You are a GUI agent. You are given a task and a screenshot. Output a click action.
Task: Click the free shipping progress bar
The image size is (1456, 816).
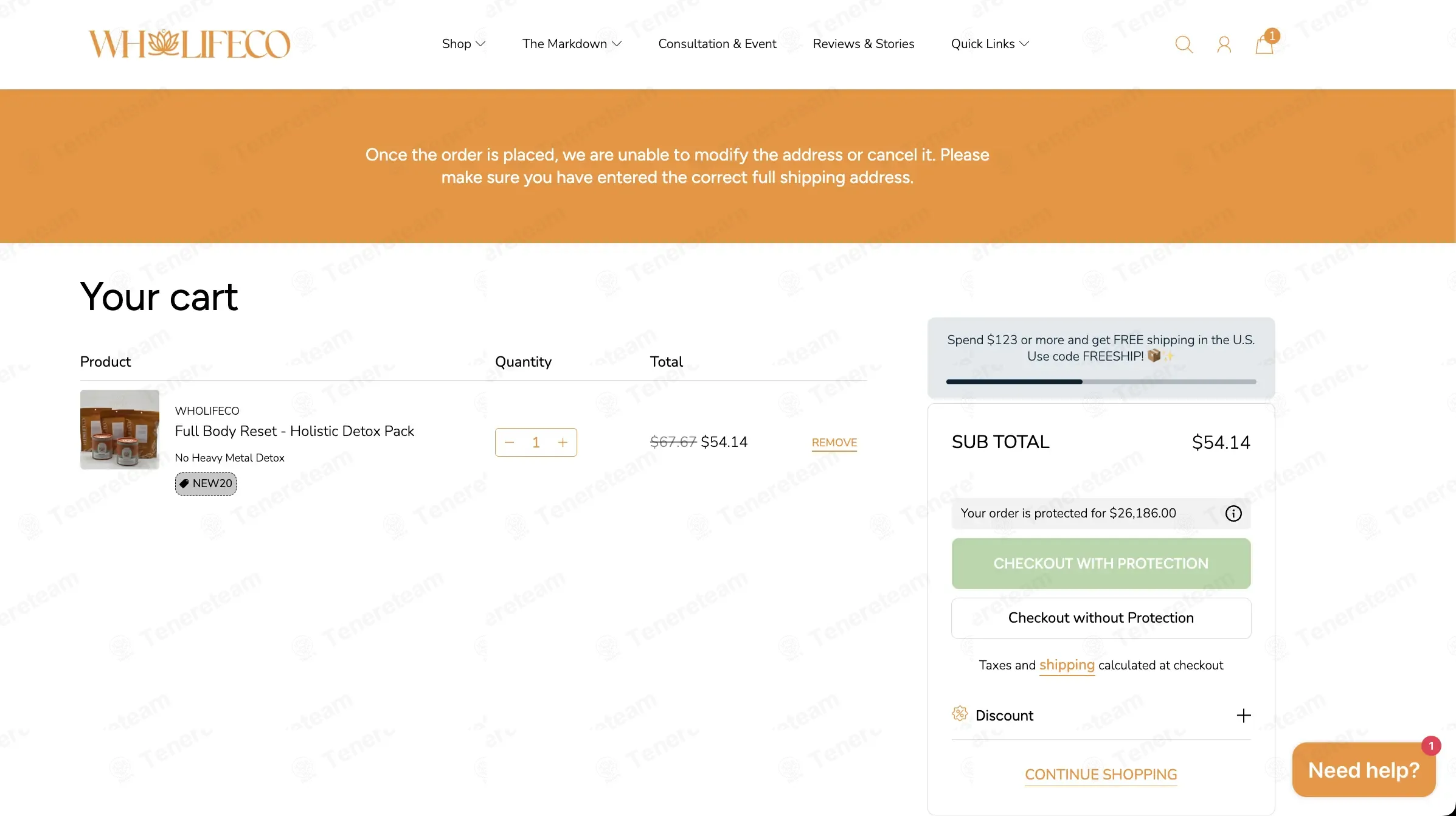(x=1101, y=382)
